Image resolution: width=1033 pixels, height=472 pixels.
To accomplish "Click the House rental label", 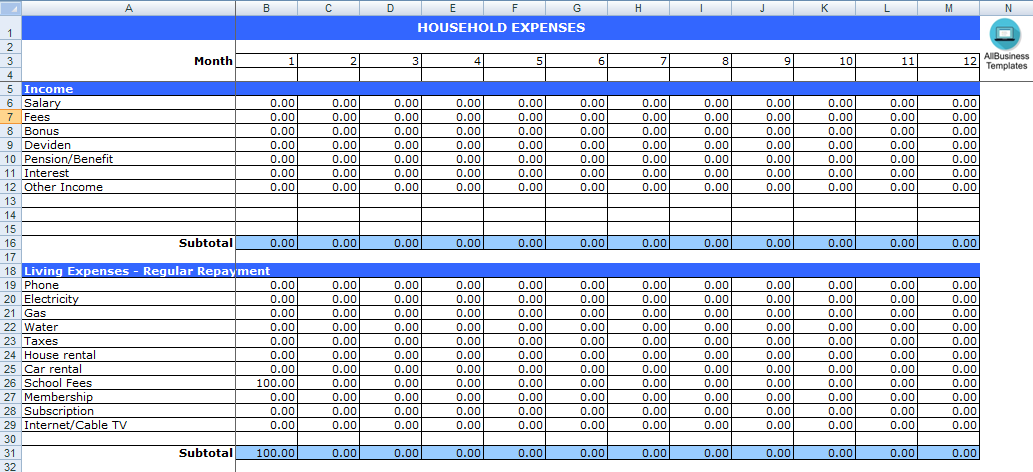I will [x=60, y=355].
